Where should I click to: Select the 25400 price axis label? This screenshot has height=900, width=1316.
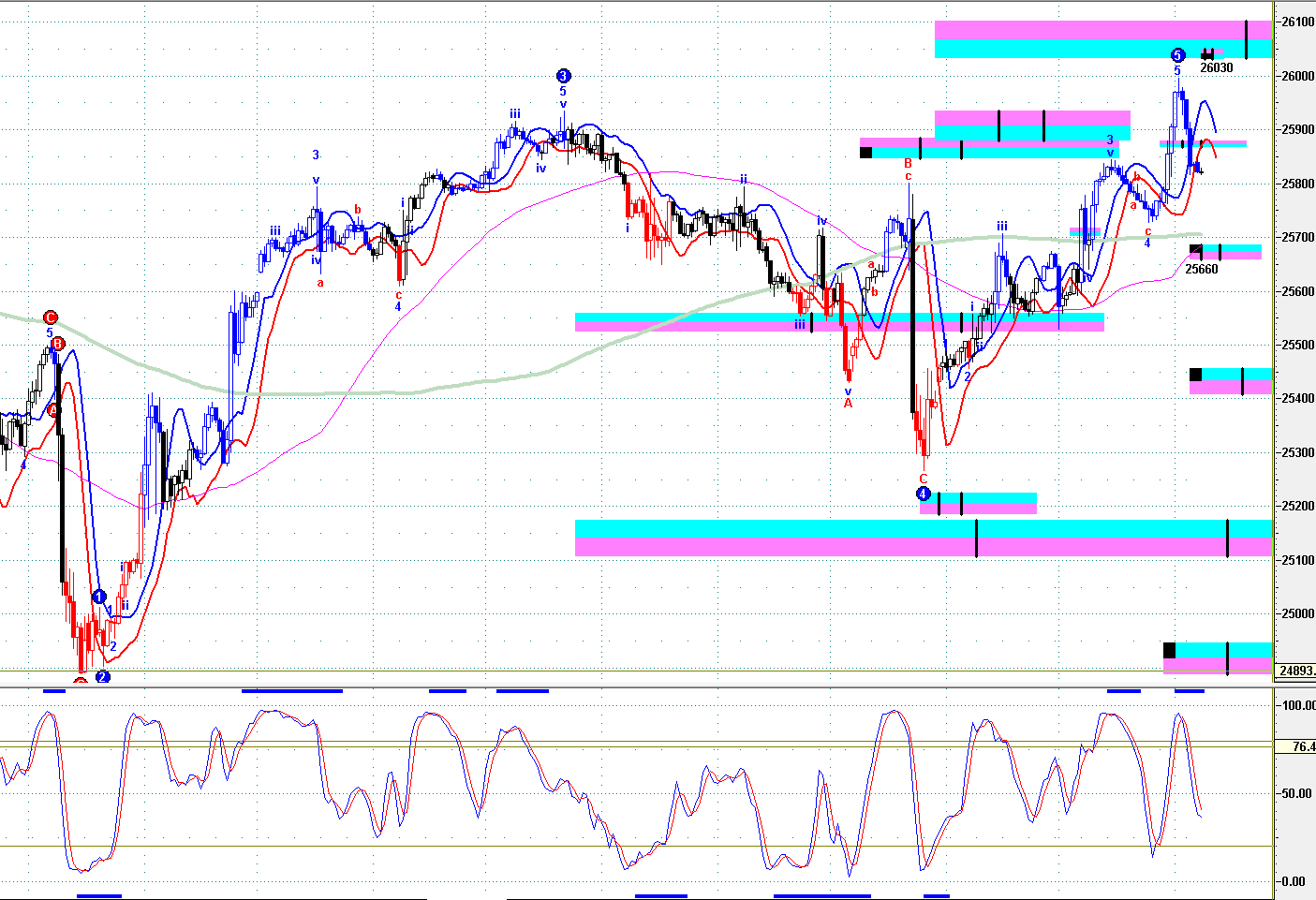(1297, 398)
